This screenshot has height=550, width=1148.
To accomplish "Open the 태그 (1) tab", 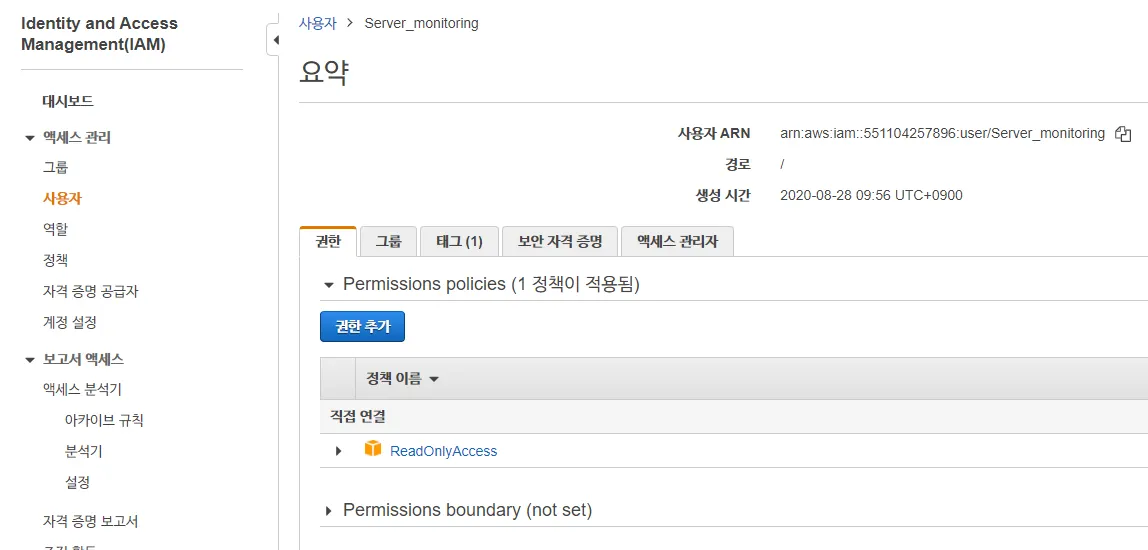I will click(459, 241).
